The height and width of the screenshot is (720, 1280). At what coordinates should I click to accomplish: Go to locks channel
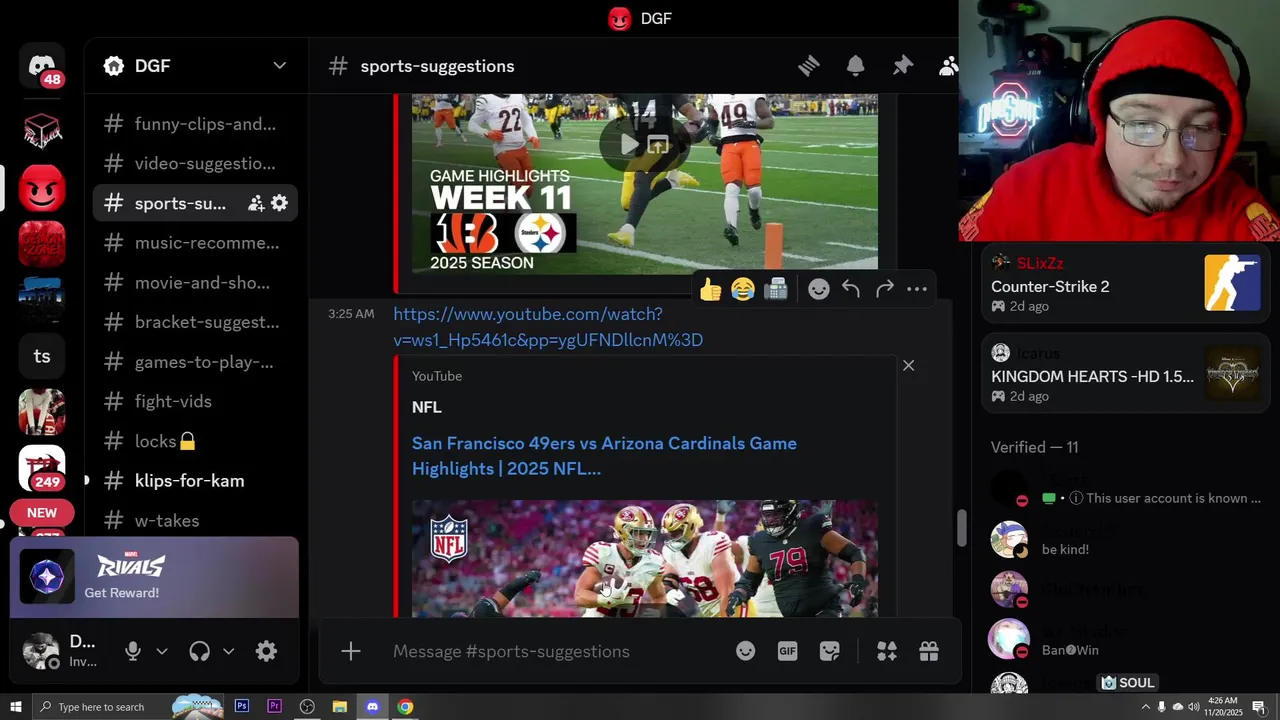[x=195, y=441]
